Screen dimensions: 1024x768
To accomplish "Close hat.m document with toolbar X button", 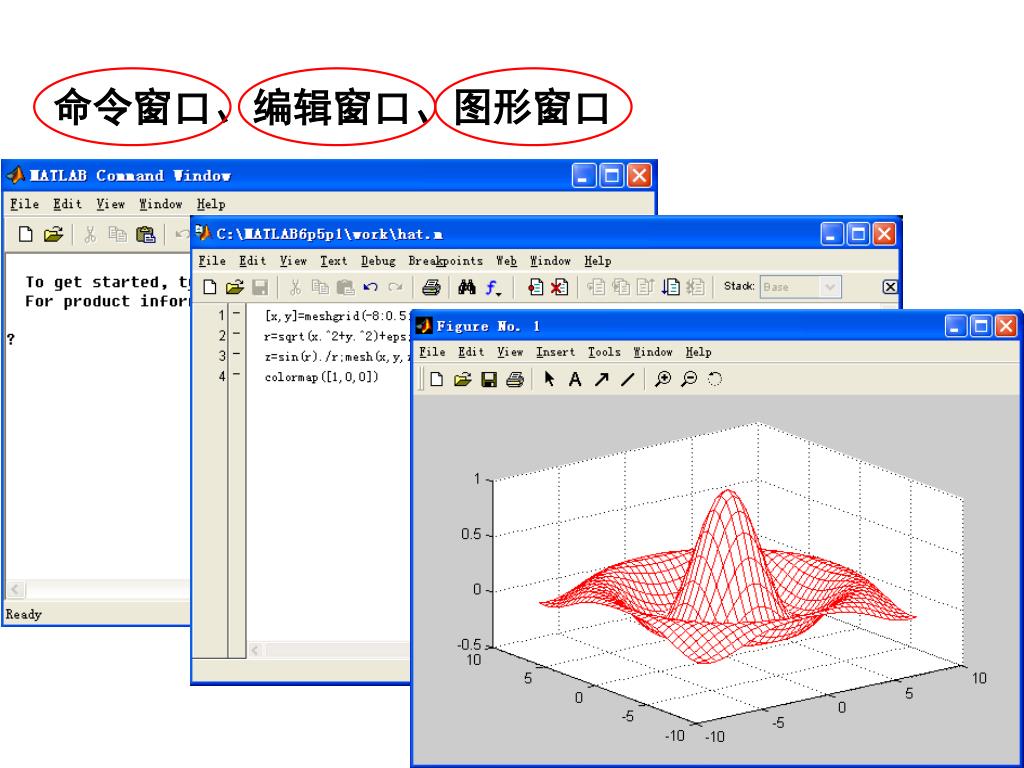I will pos(889,287).
